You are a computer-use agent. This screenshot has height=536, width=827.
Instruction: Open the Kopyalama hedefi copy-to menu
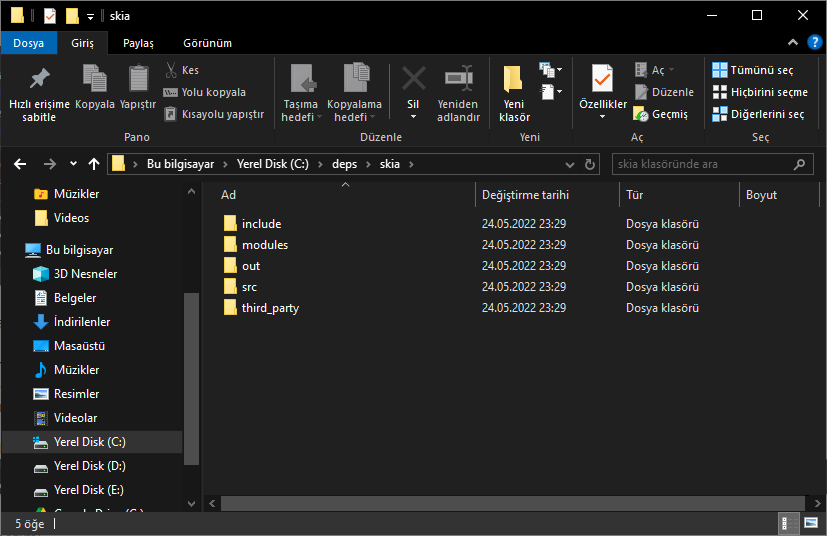(354, 94)
